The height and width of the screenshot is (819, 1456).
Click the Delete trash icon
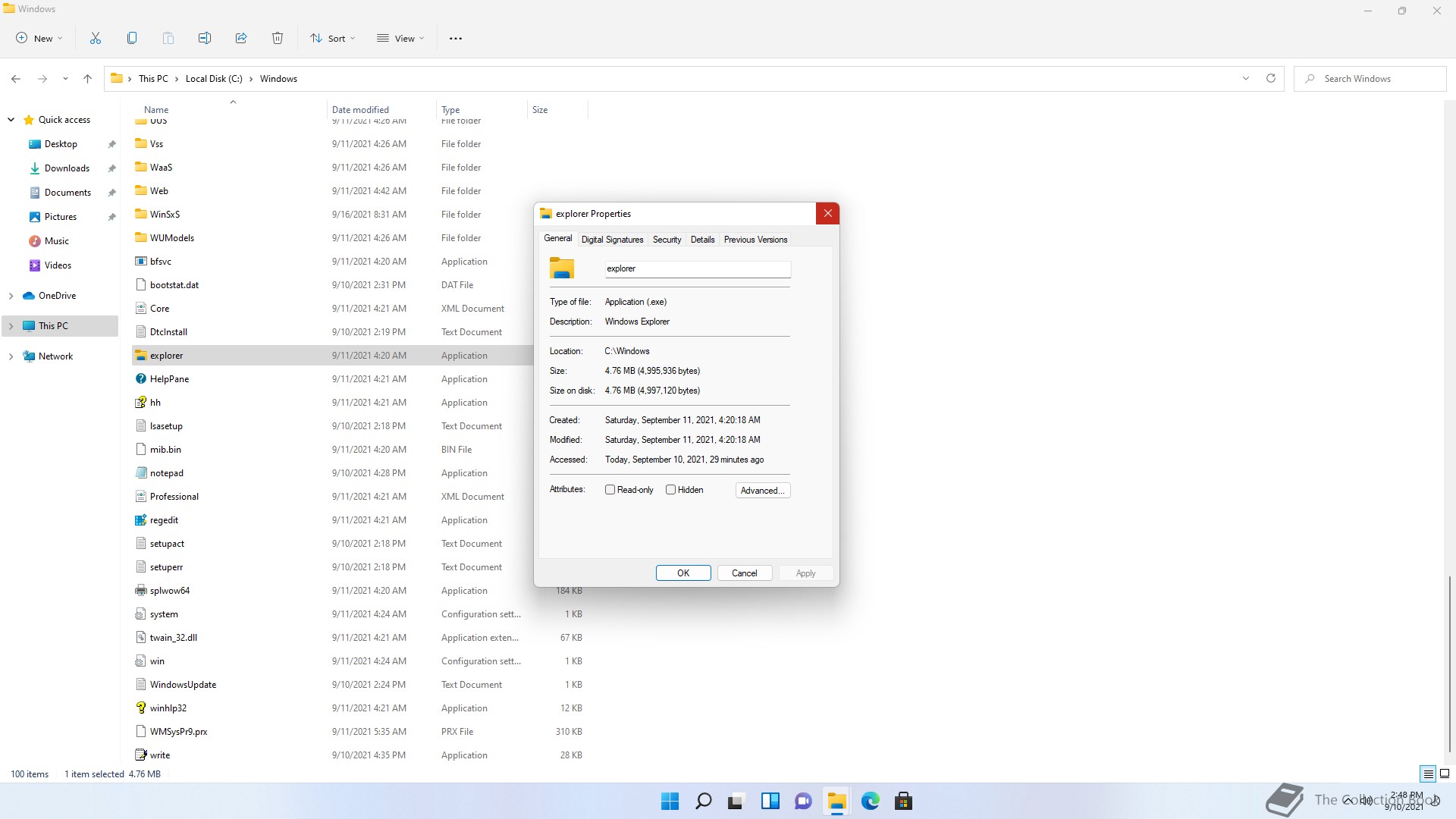[278, 38]
